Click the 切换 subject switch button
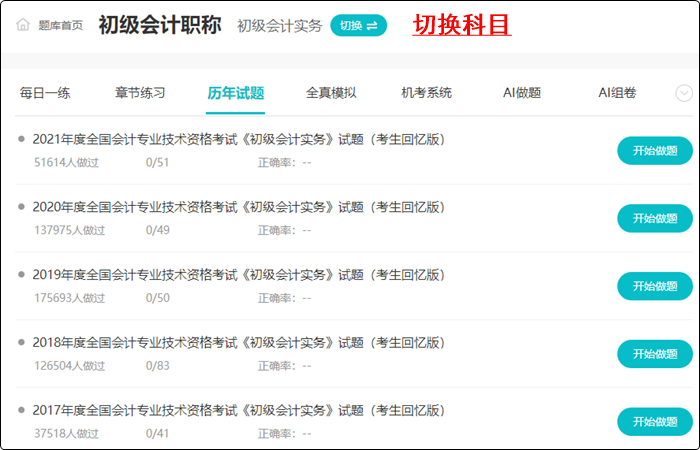Viewport: 700px width, 450px height. [358, 25]
